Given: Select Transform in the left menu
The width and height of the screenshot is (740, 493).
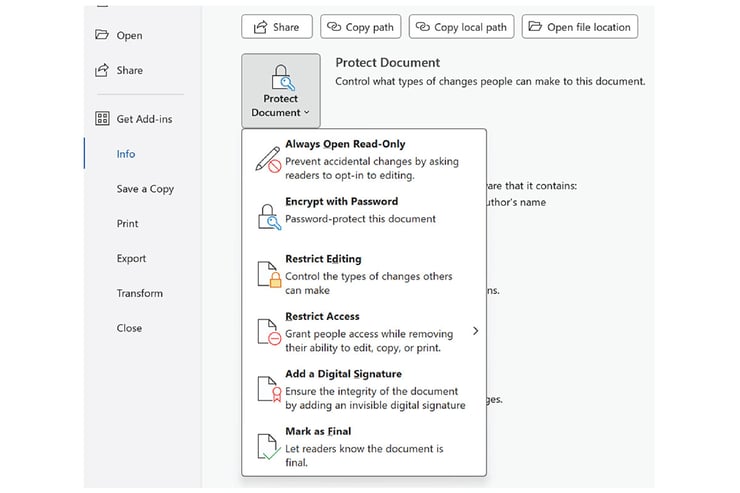Looking at the screenshot, I should (139, 294).
